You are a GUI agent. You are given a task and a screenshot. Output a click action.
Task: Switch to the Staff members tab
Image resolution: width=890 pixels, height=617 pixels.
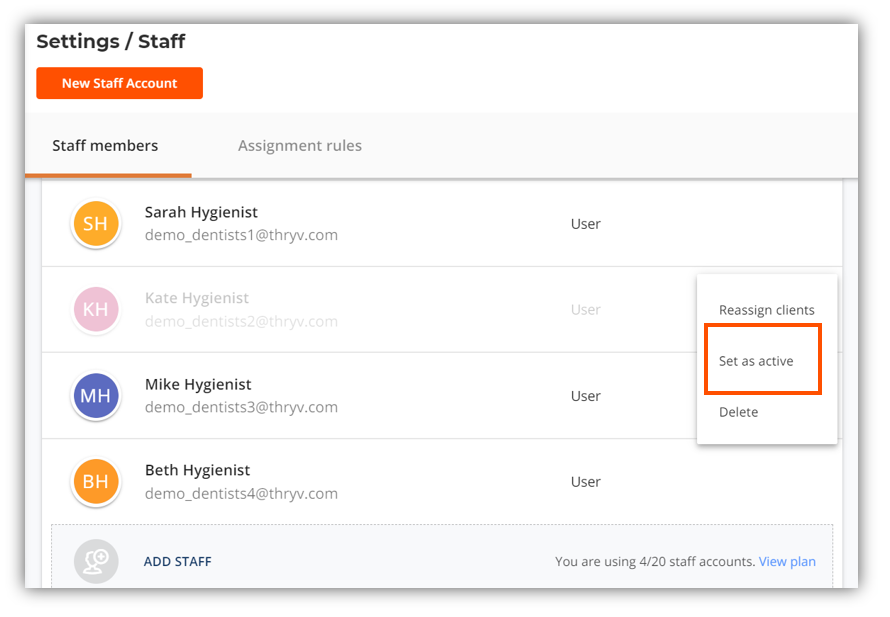coord(105,146)
